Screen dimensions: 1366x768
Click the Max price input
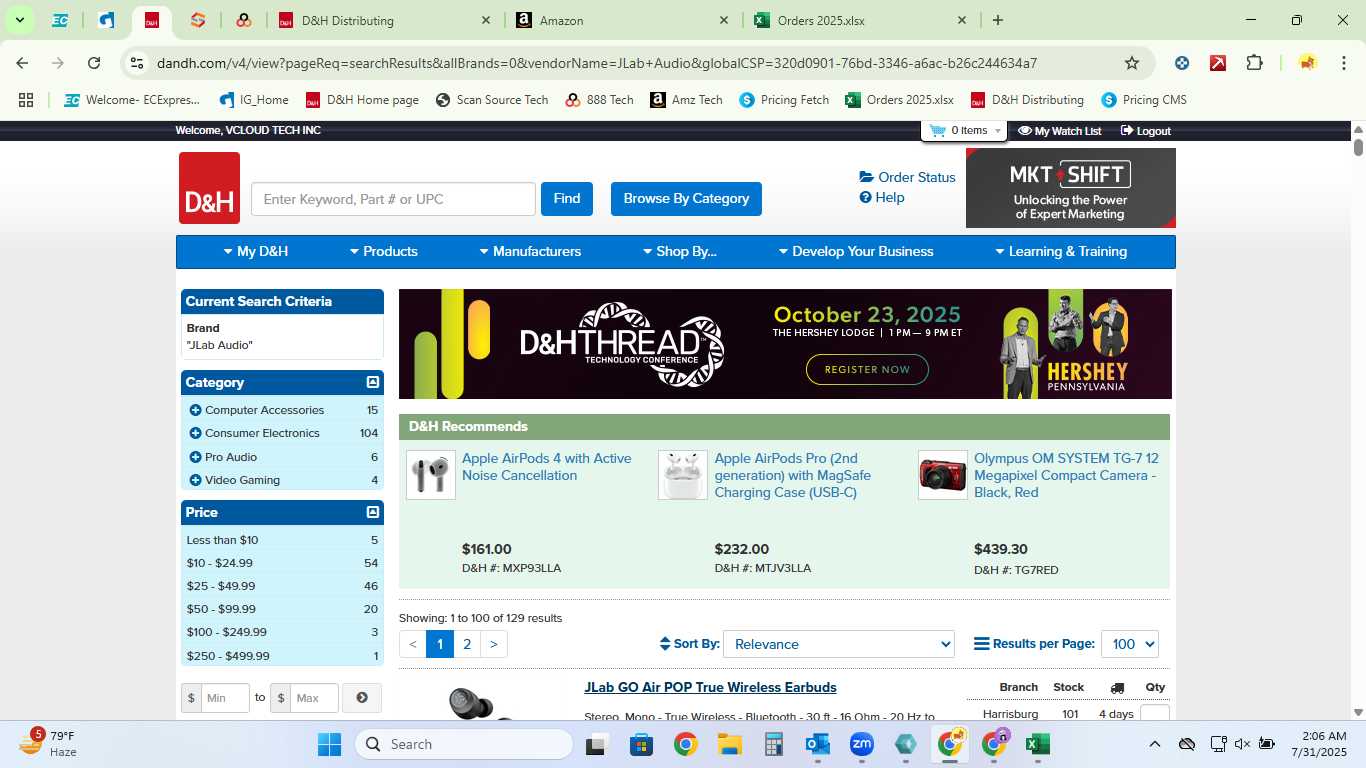(x=315, y=698)
